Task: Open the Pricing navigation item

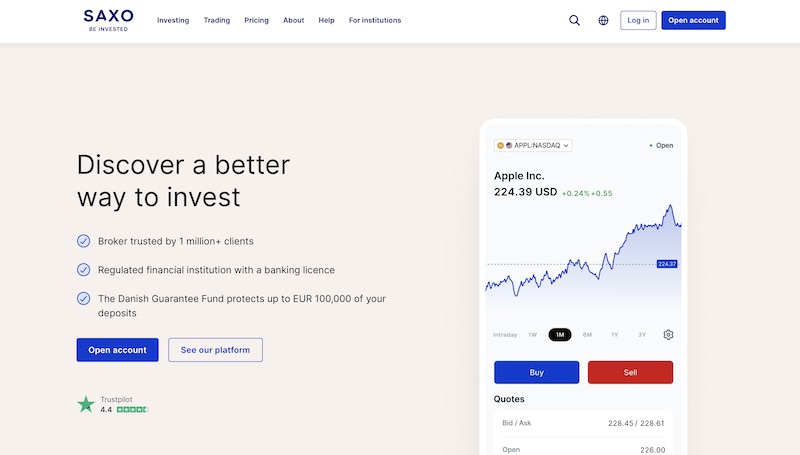Action: point(256,20)
